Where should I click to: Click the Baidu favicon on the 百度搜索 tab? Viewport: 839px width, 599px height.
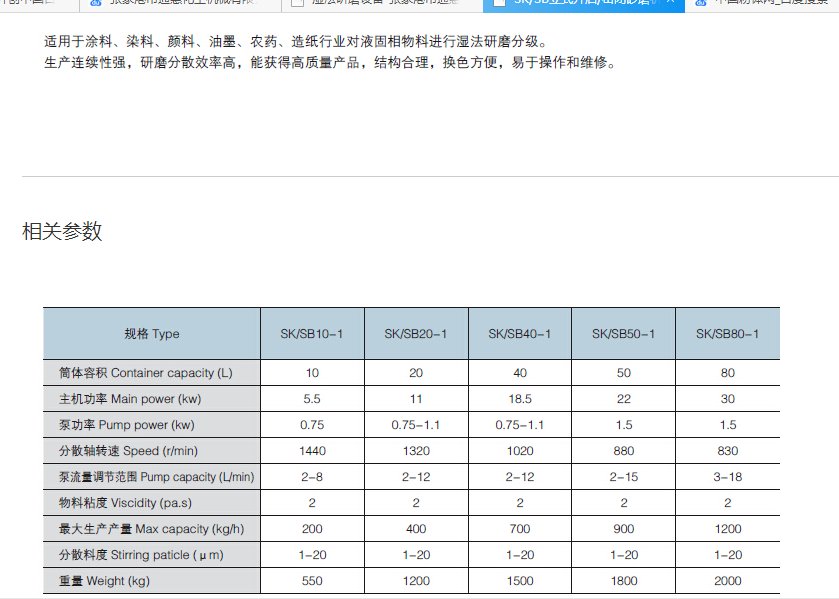click(699, 3)
